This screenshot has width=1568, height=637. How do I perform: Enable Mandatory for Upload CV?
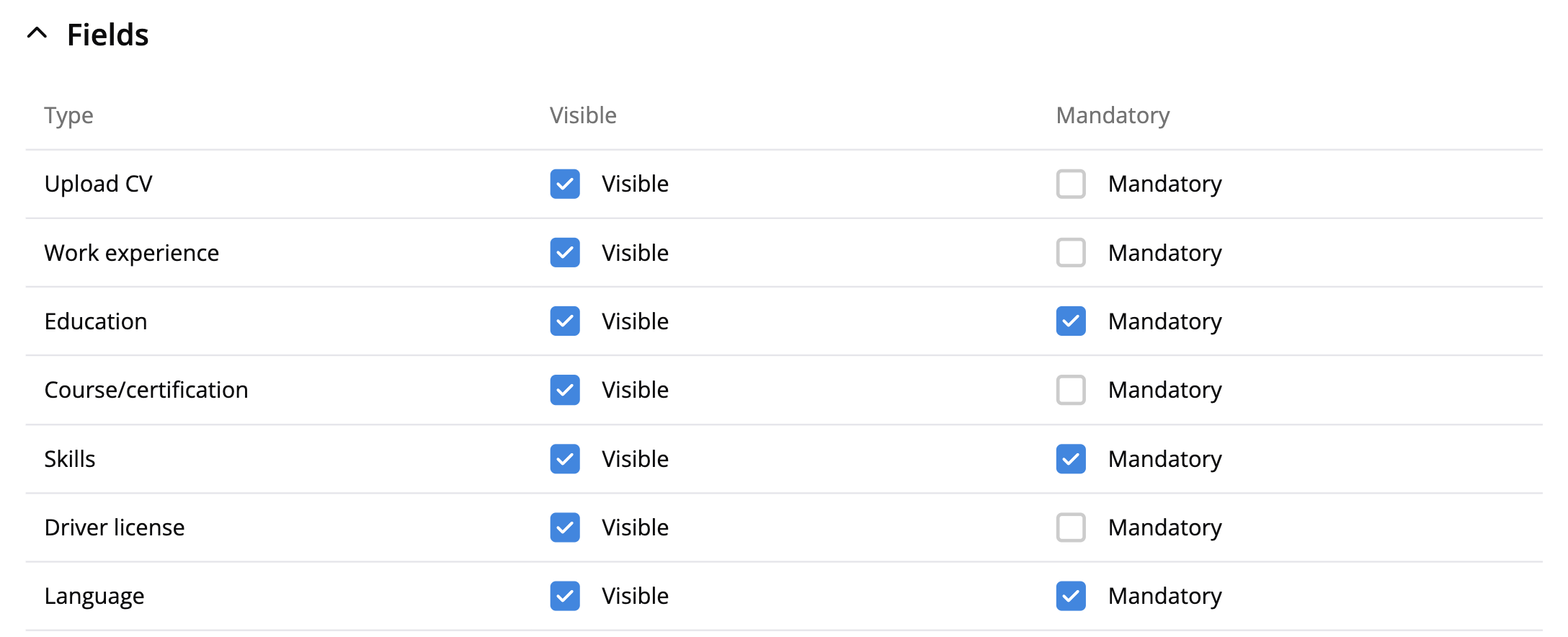1071,184
